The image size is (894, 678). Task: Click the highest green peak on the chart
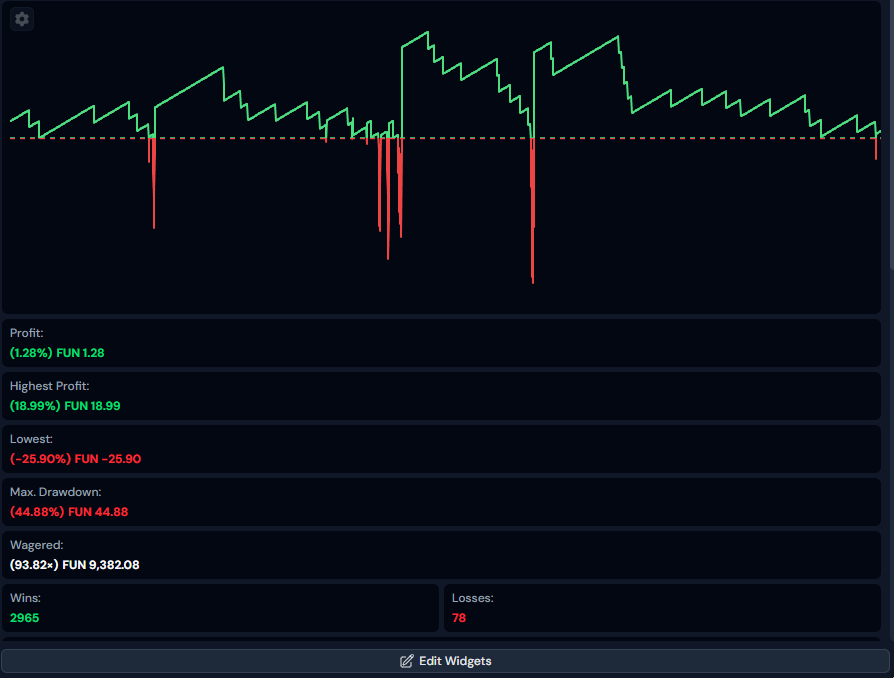point(427,33)
